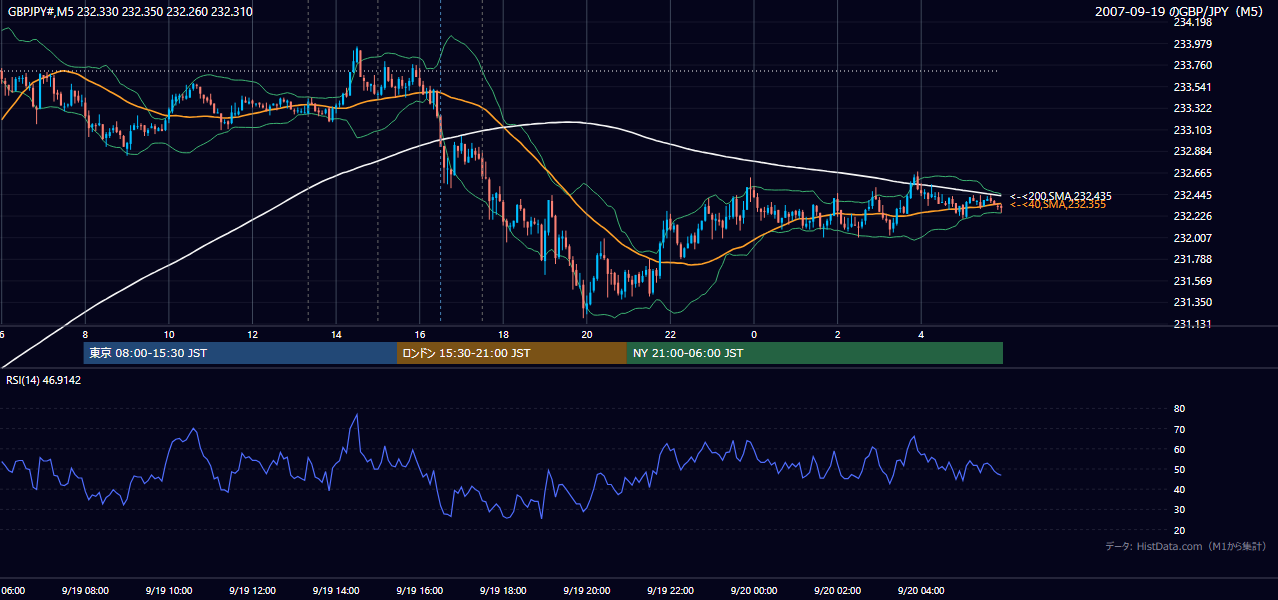Click the 40 SMA 232.355 label

point(1058,204)
